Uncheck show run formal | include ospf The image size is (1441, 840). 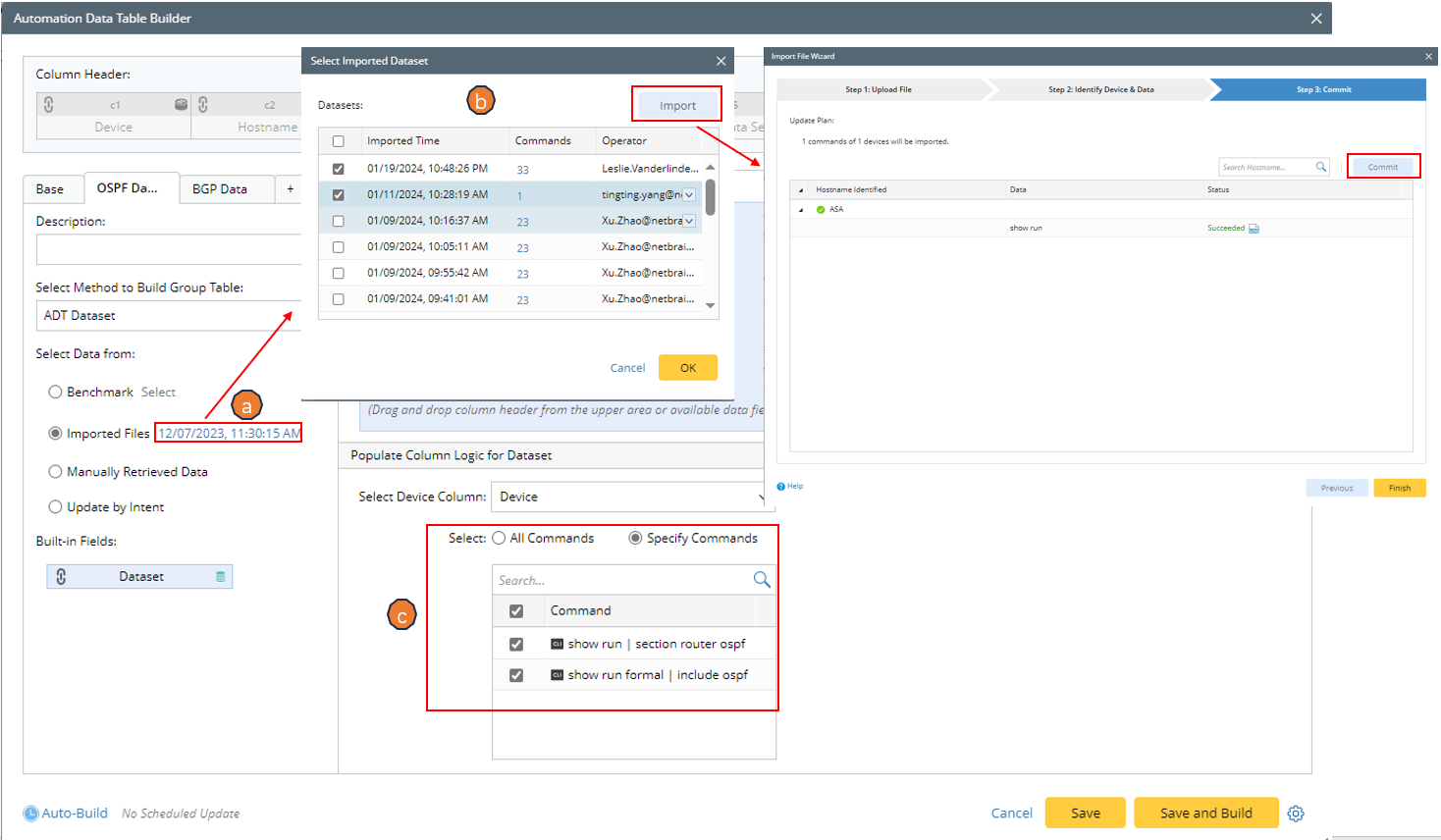click(x=516, y=675)
